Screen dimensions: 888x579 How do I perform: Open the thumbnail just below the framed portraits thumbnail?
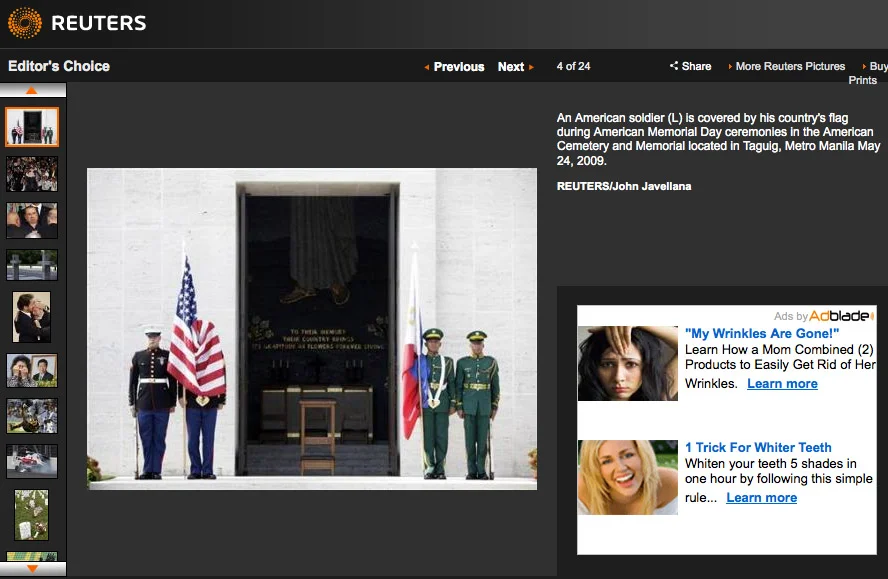click(32, 416)
